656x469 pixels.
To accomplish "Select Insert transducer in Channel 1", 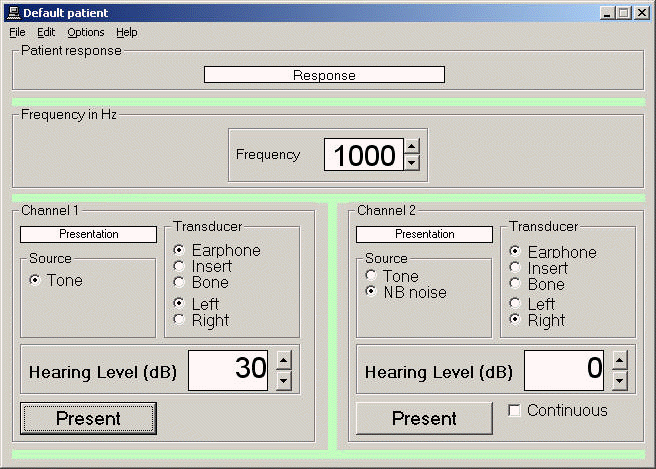I will pos(179,266).
